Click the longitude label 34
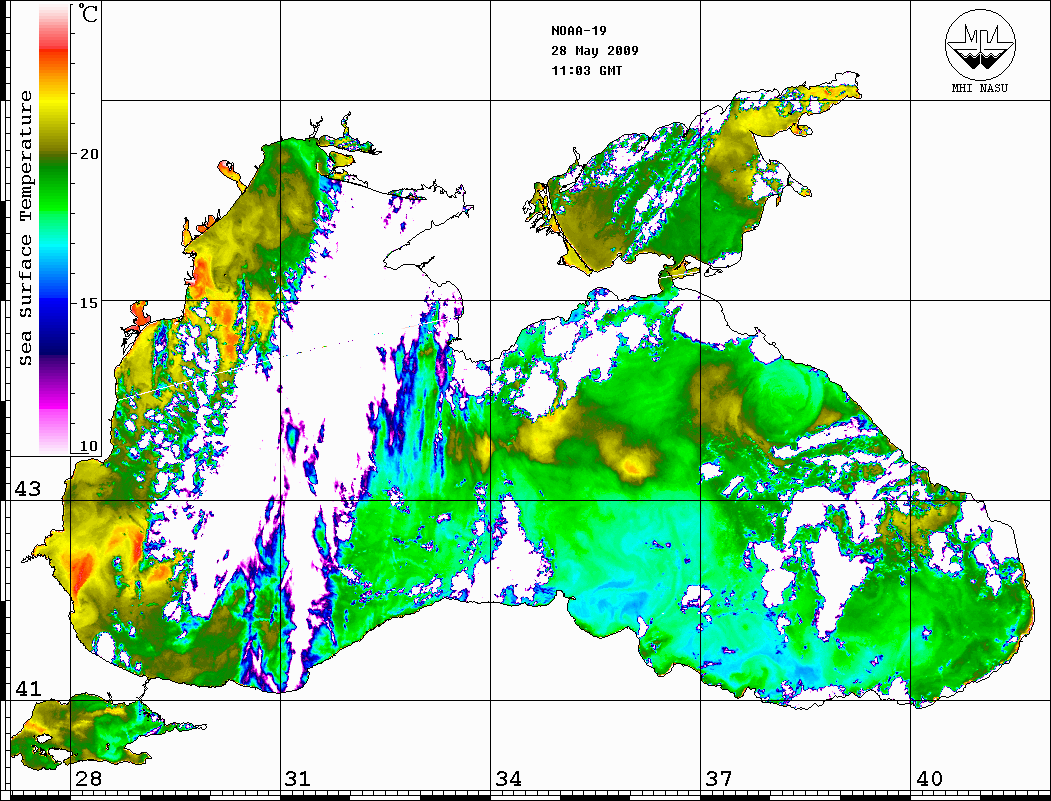 pos(508,779)
